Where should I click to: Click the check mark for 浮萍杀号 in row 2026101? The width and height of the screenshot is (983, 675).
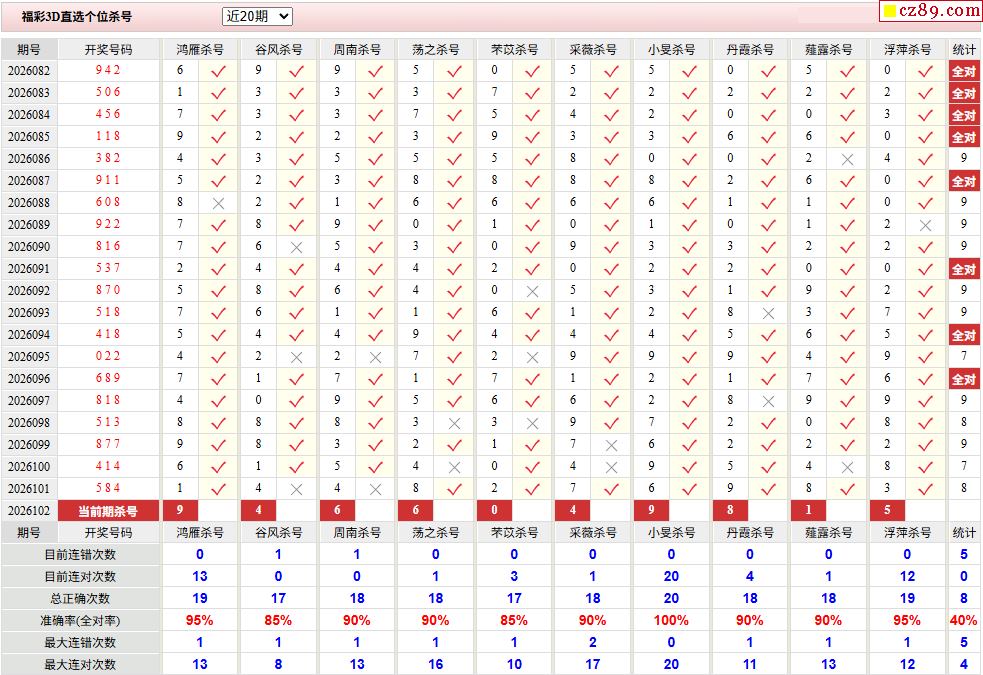click(925, 489)
